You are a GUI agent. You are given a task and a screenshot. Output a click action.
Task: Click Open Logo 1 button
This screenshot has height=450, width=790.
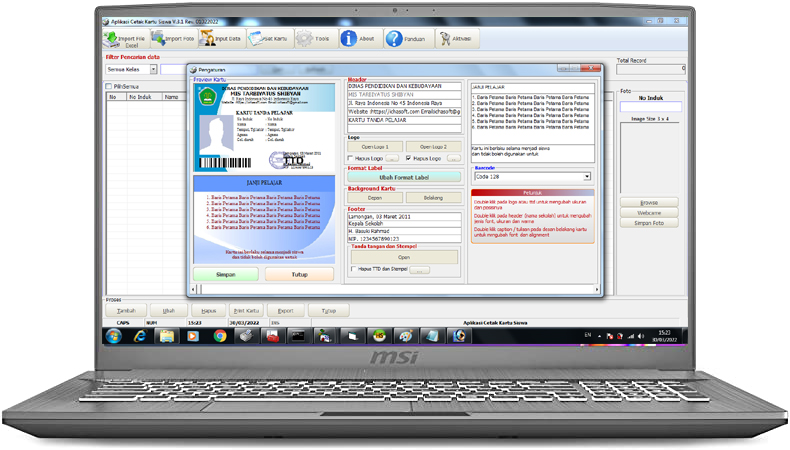(x=375, y=146)
